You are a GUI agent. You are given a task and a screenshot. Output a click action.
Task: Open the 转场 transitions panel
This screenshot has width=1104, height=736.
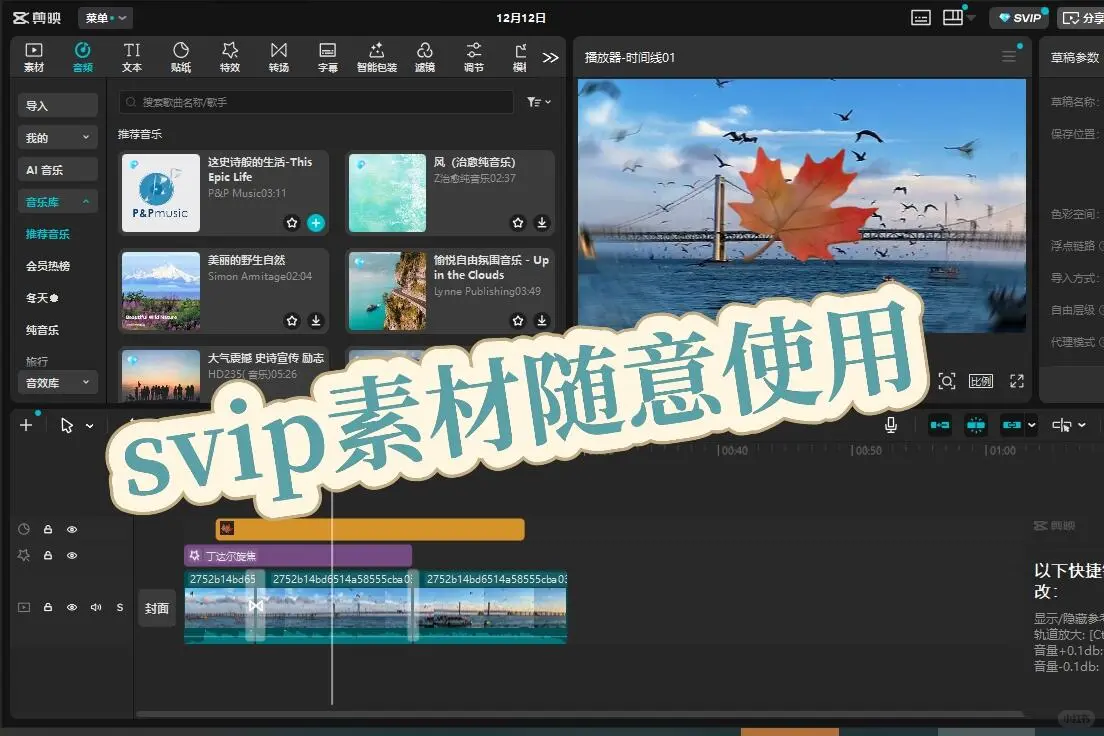279,55
